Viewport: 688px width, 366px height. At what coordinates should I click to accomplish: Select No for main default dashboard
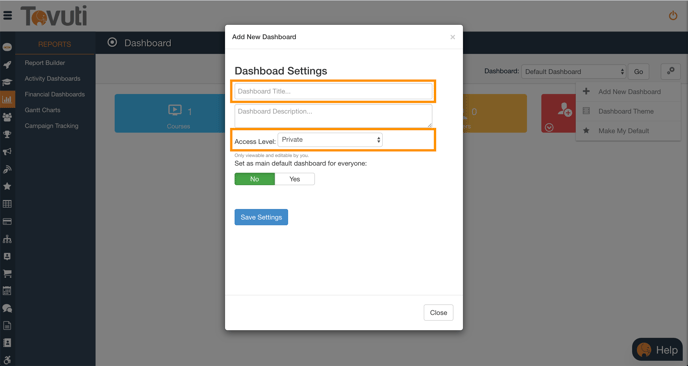click(x=254, y=179)
